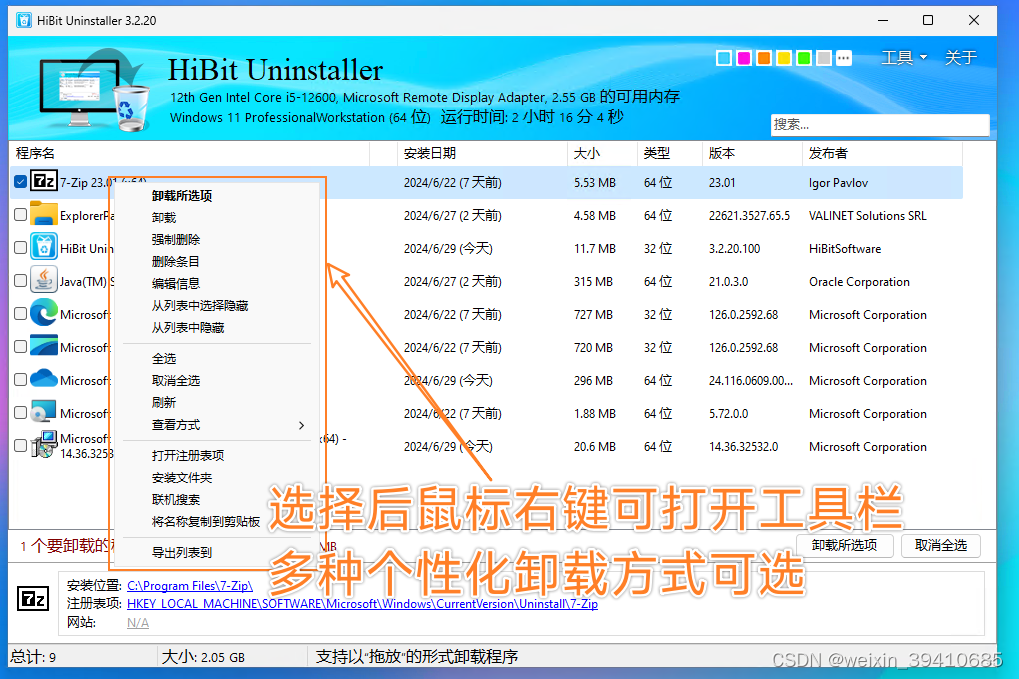Viewport: 1019px width, 679px height.
Task: Select 联机搜索 menu entry
Action: pyautogui.click(x=175, y=500)
